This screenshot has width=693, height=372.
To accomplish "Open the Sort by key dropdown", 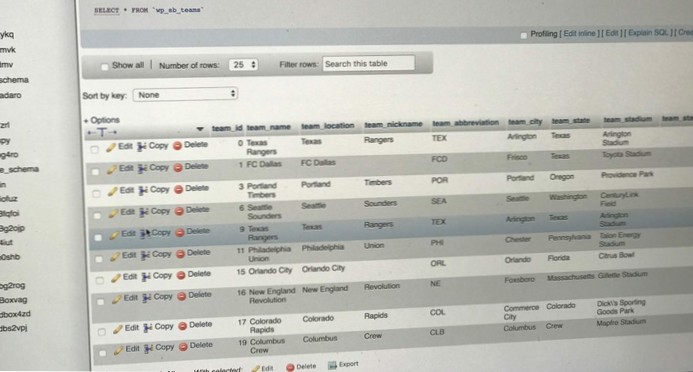I will pos(185,95).
